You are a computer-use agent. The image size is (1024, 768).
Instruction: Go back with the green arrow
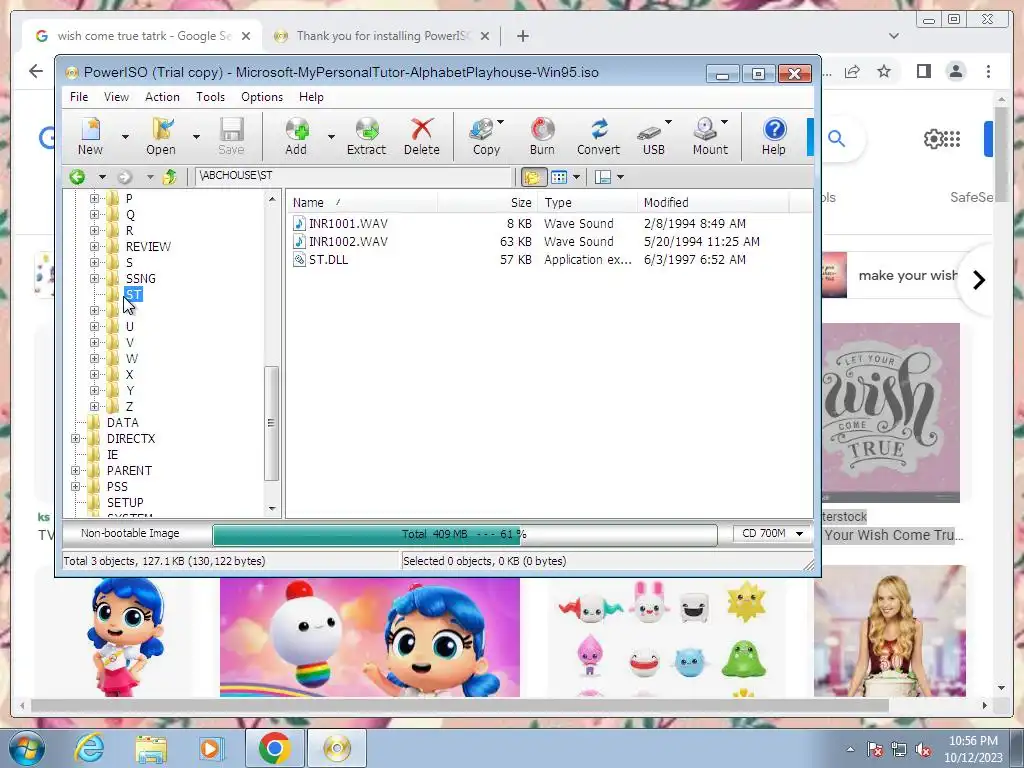[77, 176]
